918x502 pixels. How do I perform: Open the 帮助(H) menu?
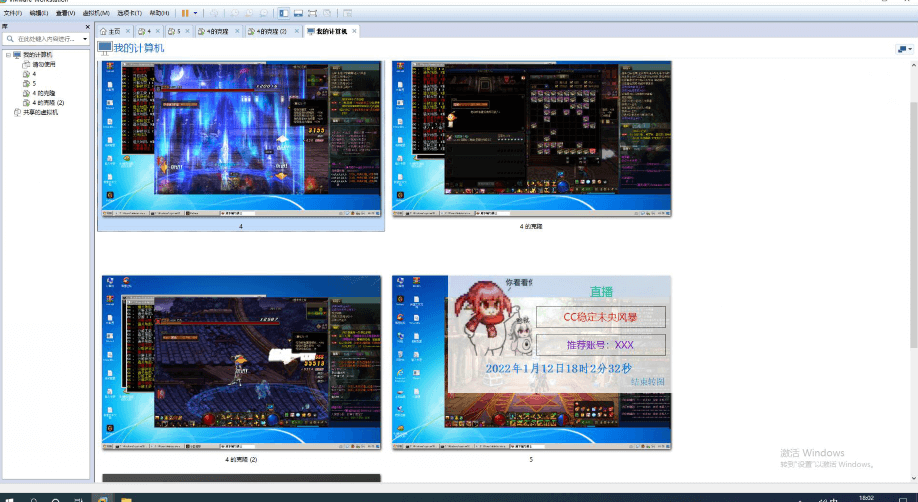click(159, 13)
